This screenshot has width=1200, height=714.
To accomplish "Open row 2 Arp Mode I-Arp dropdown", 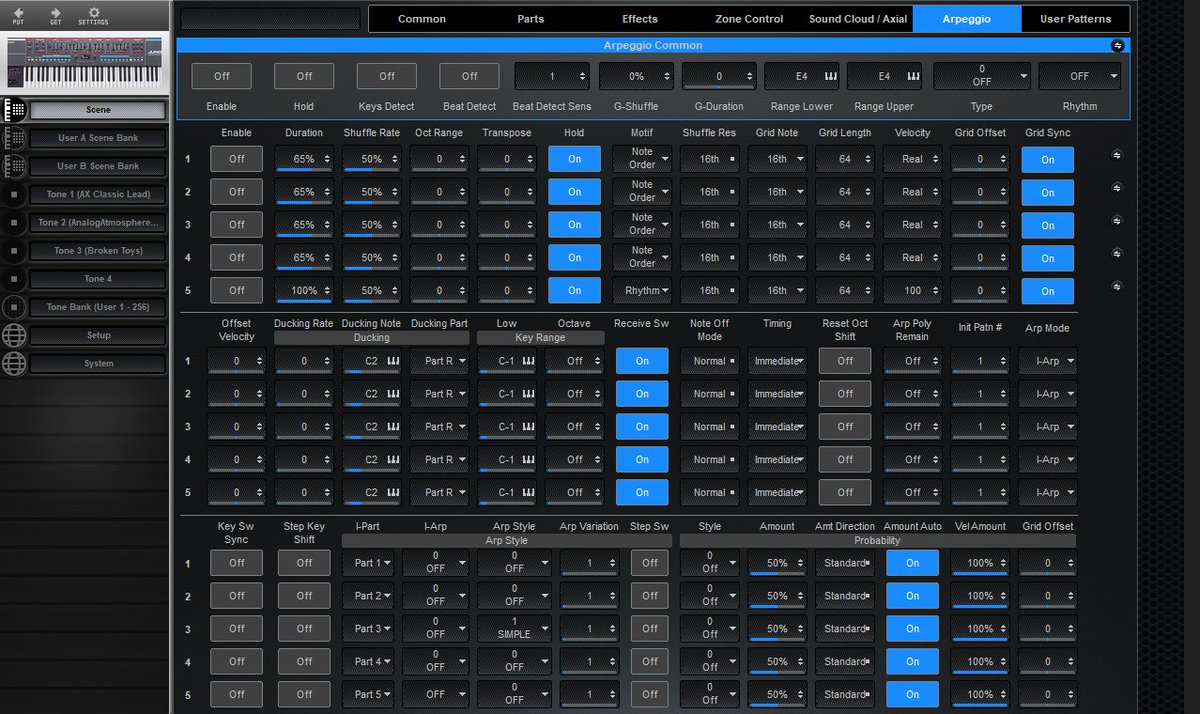I will click(1048, 394).
